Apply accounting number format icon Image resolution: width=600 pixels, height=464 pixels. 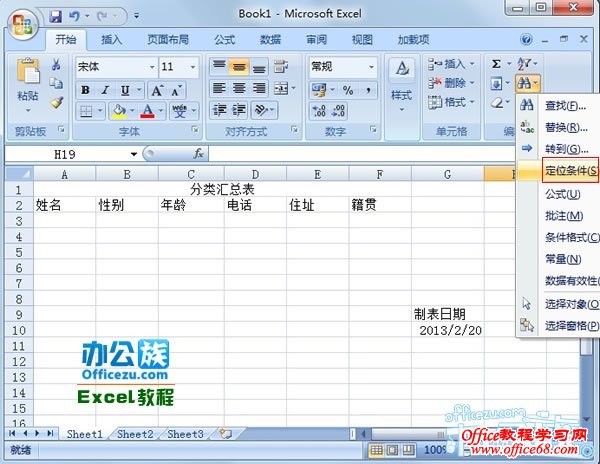point(319,90)
